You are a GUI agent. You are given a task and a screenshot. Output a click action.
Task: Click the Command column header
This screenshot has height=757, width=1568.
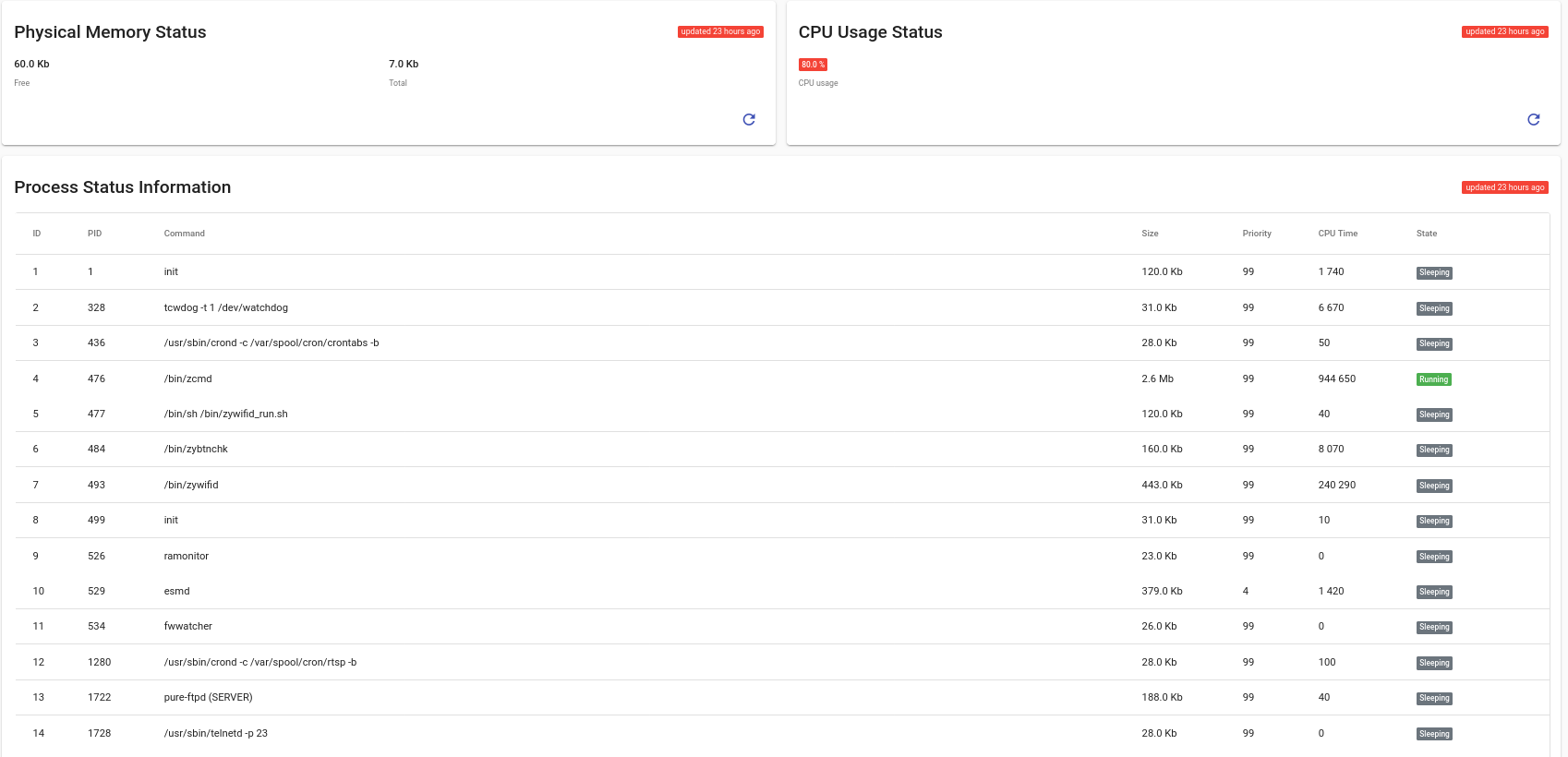click(x=185, y=234)
